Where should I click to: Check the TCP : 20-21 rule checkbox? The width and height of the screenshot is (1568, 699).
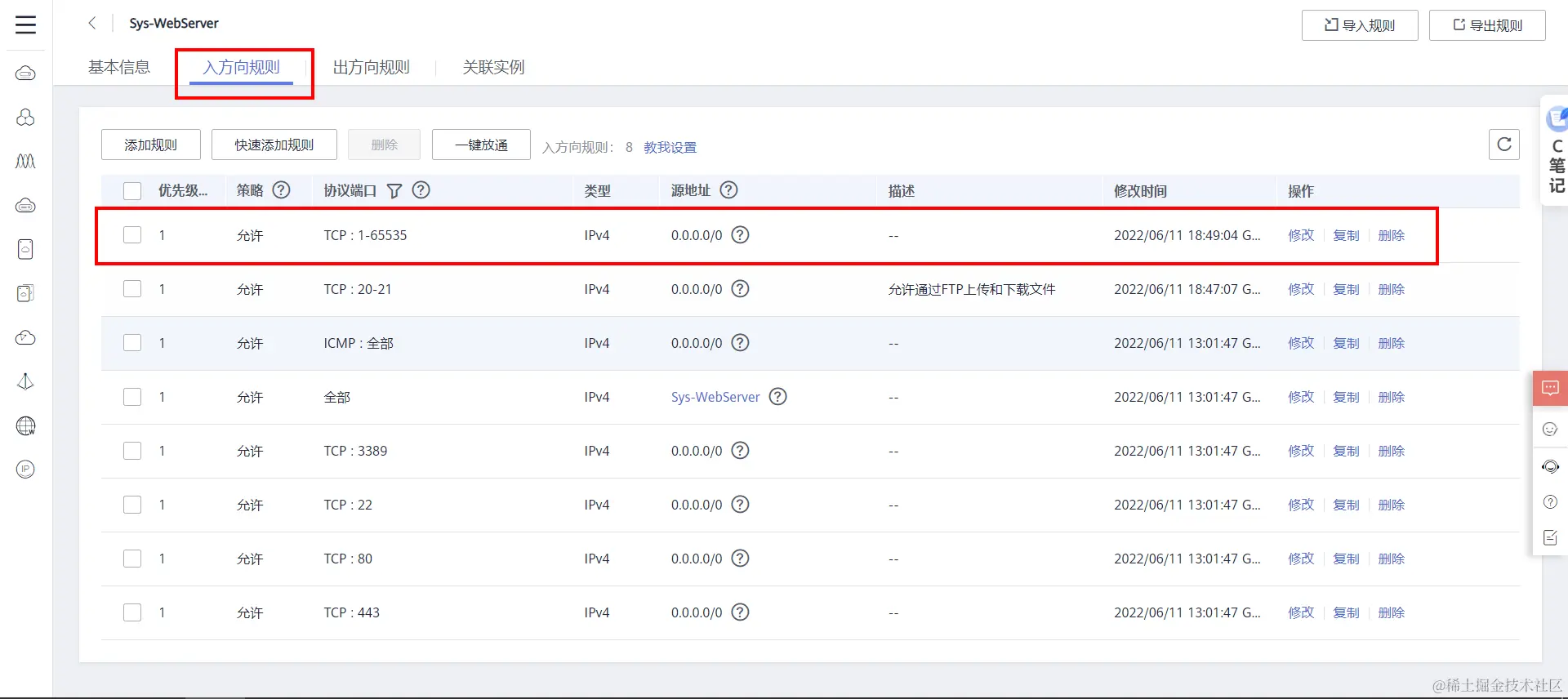[x=132, y=289]
